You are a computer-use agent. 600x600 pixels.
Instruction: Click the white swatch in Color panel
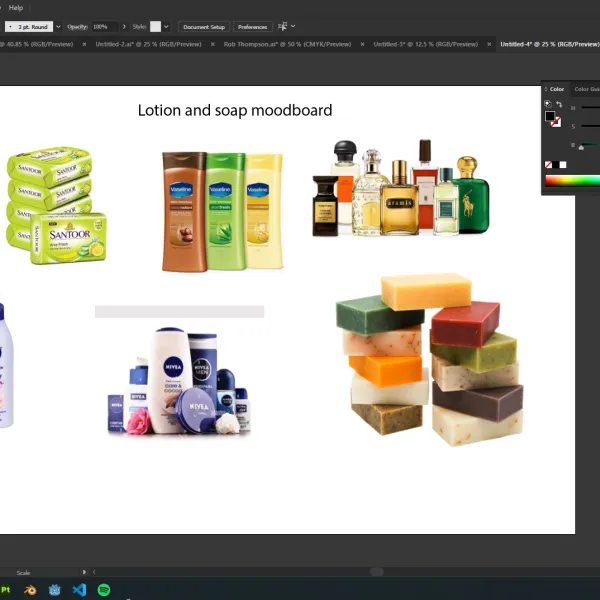pyautogui.click(x=563, y=165)
